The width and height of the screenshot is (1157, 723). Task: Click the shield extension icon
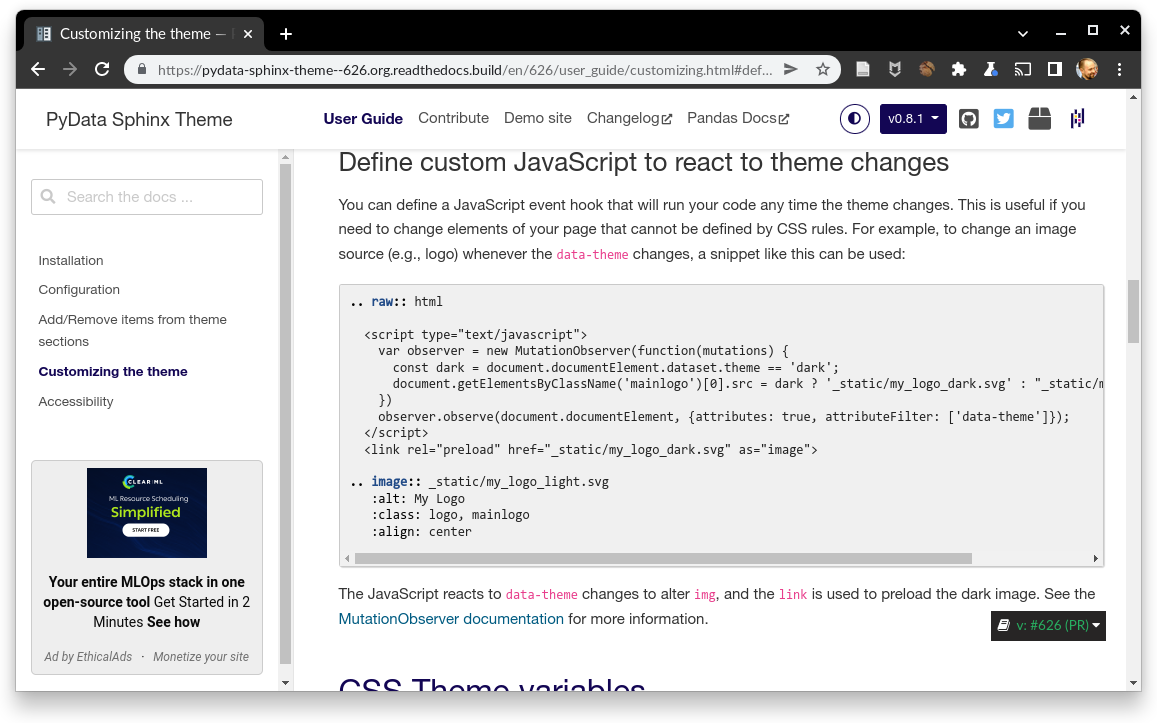pyautogui.click(x=894, y=69)
